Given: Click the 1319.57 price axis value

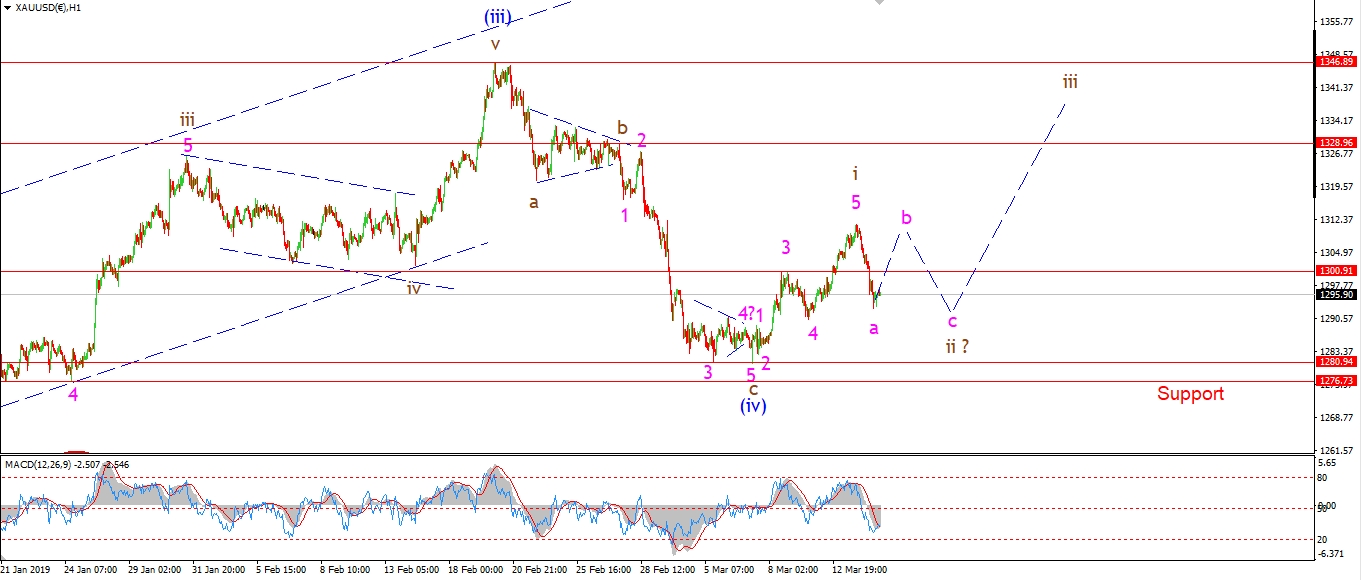Looking at the screenshot, I should pos(1337,187).
